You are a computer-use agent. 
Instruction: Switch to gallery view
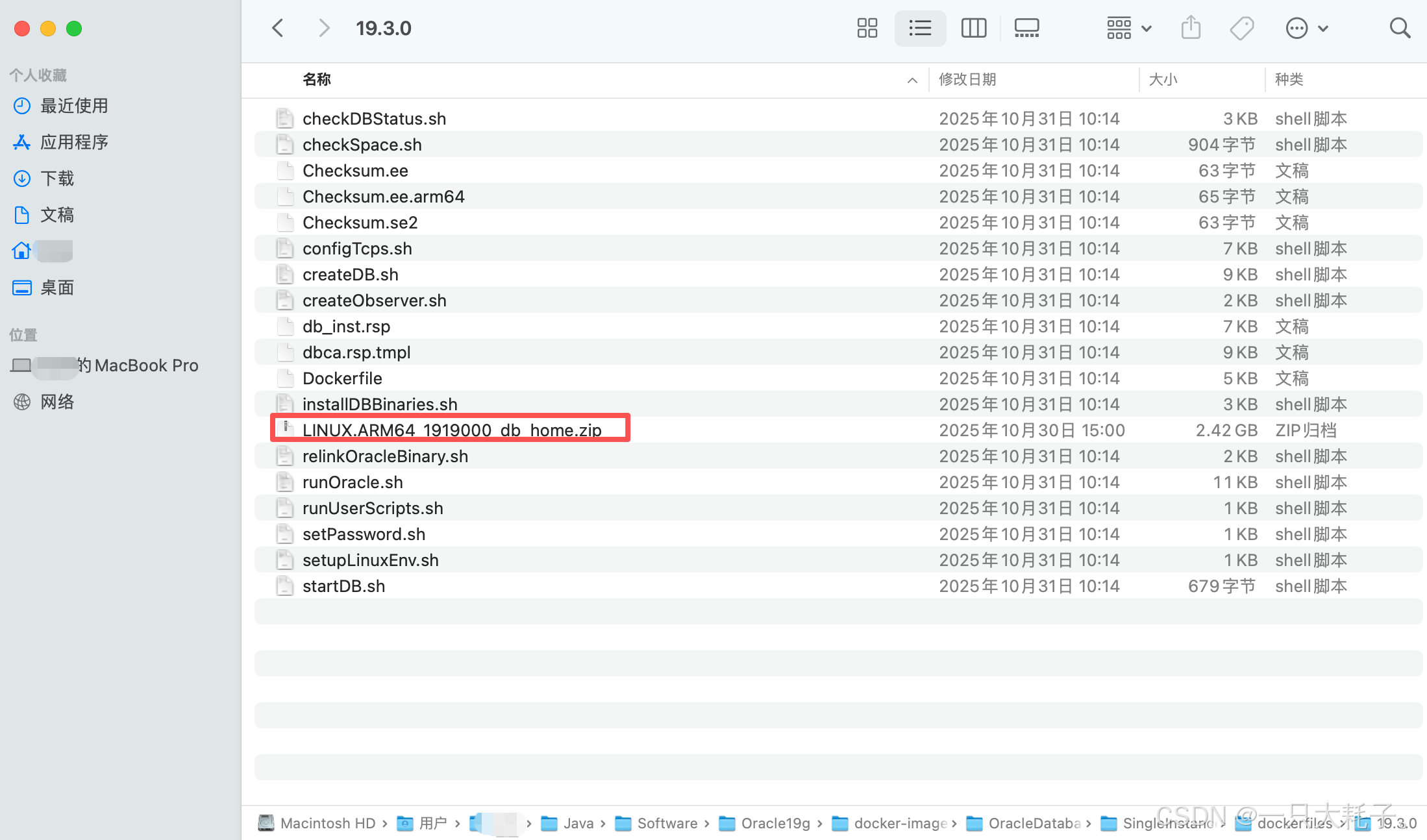click(x=1026, y=28)
